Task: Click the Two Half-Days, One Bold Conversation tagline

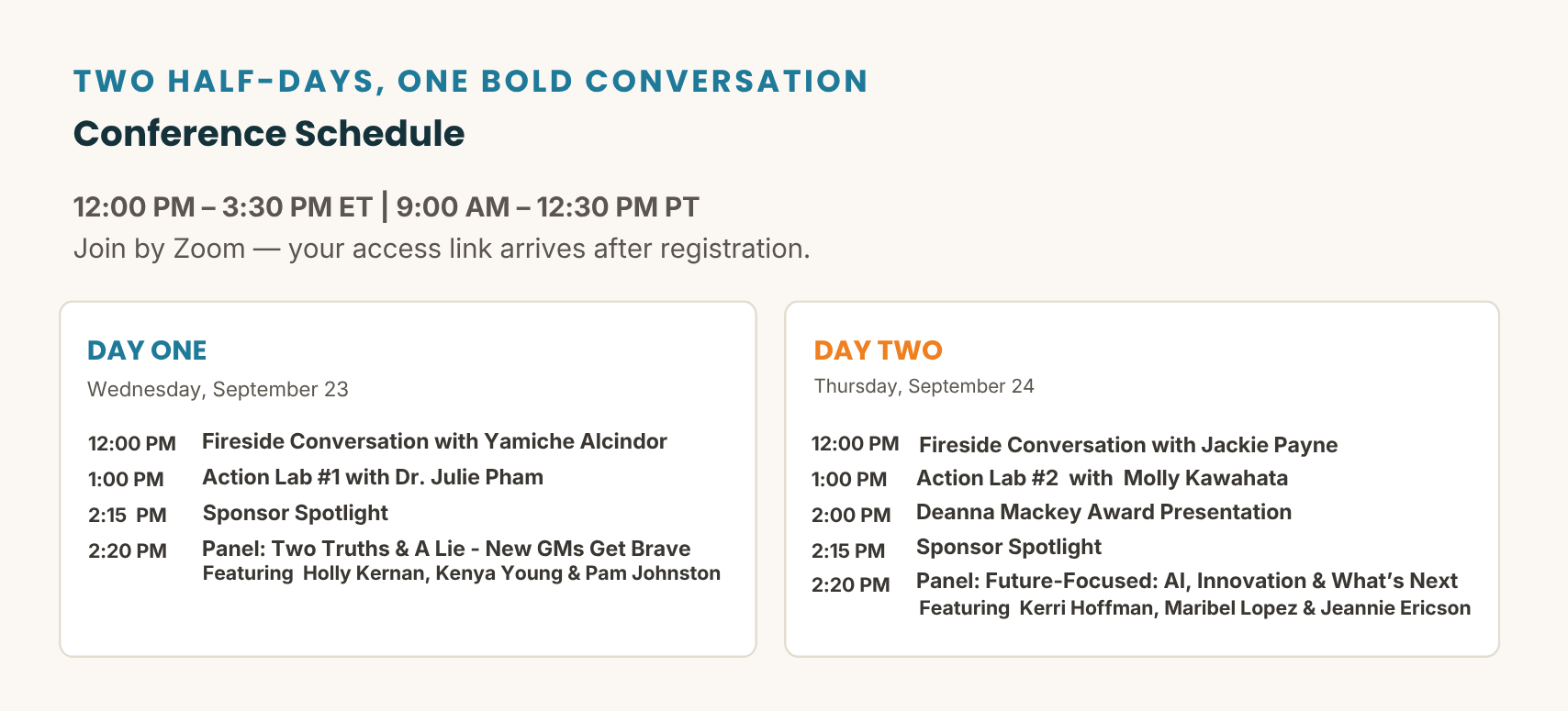Action: (471, 81)
